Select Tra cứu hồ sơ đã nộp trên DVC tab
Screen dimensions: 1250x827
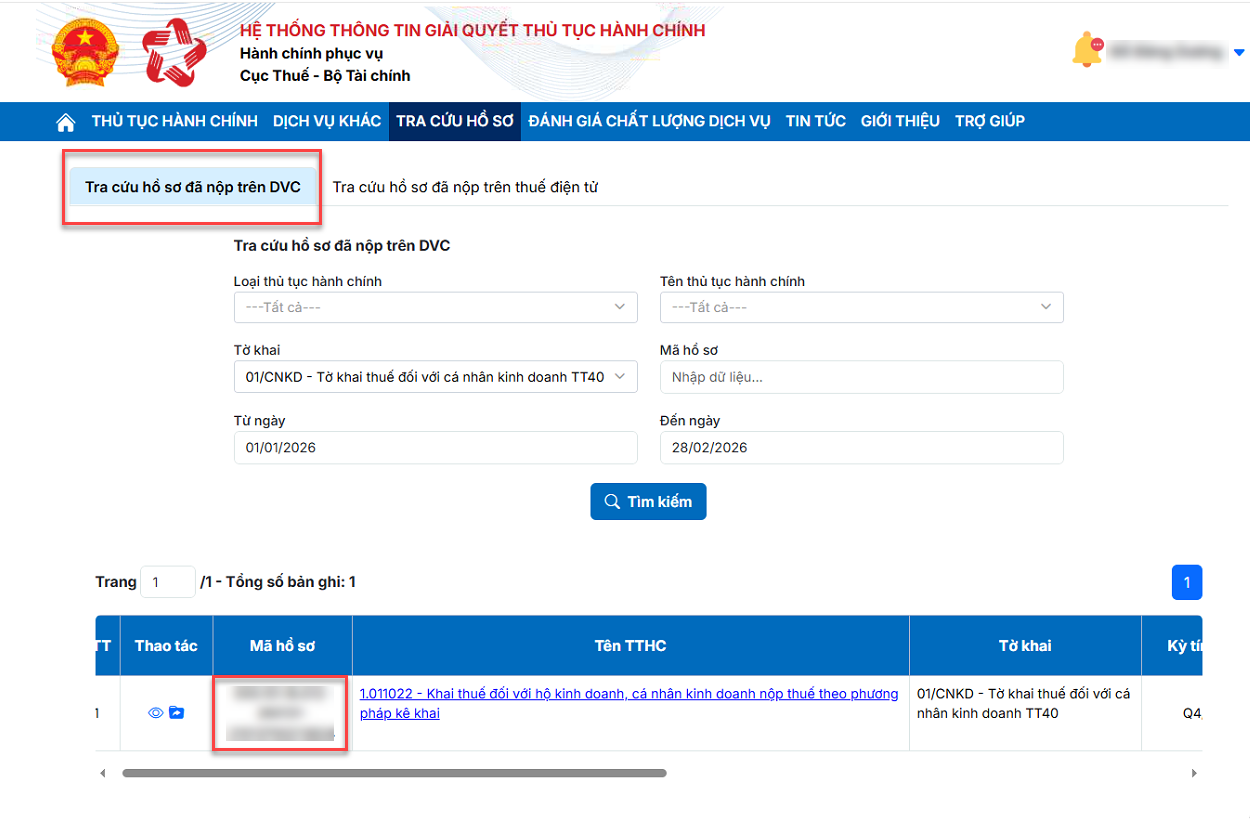pyautogui.click(x=192, y=187)
